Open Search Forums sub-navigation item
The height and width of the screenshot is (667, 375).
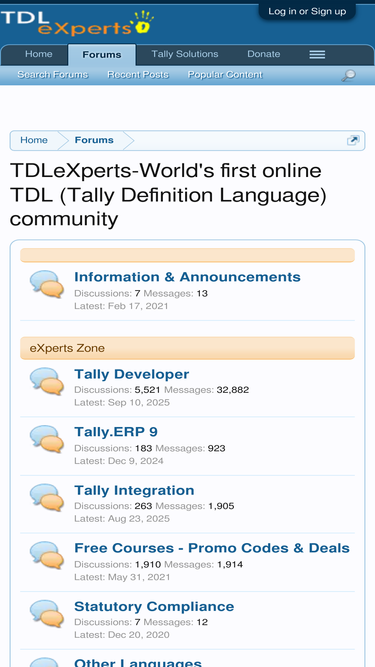tap(53, 75)
